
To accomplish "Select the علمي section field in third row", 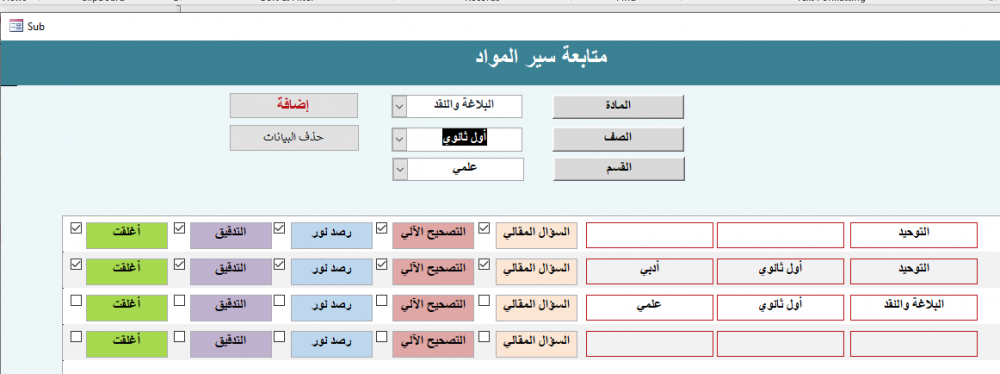I will coord(649,308).
